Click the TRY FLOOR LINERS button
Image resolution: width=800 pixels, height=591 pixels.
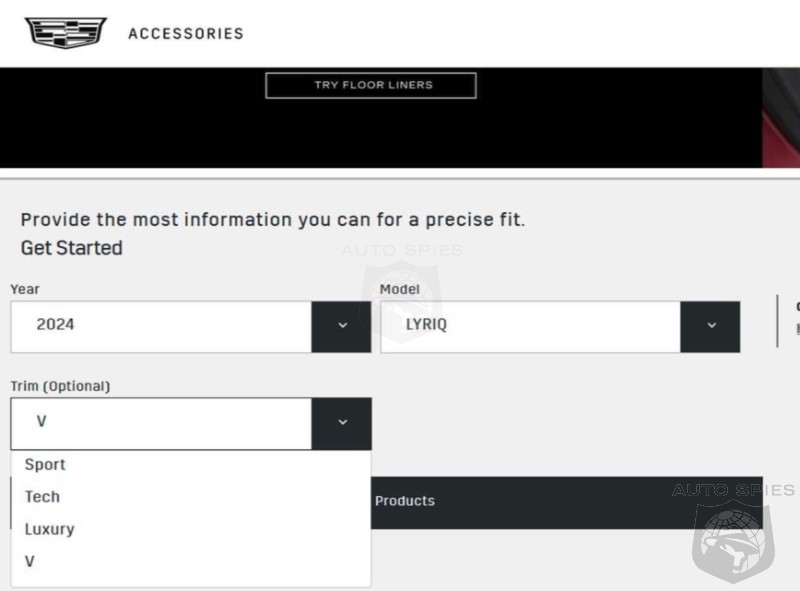point(371,85)
